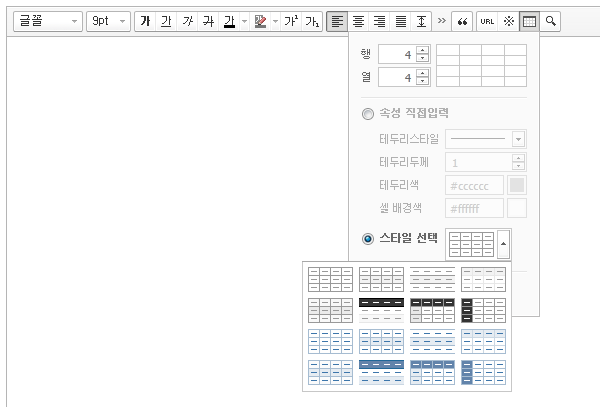
Task: Apply subscript formatting
Action: tap(312, 21)
